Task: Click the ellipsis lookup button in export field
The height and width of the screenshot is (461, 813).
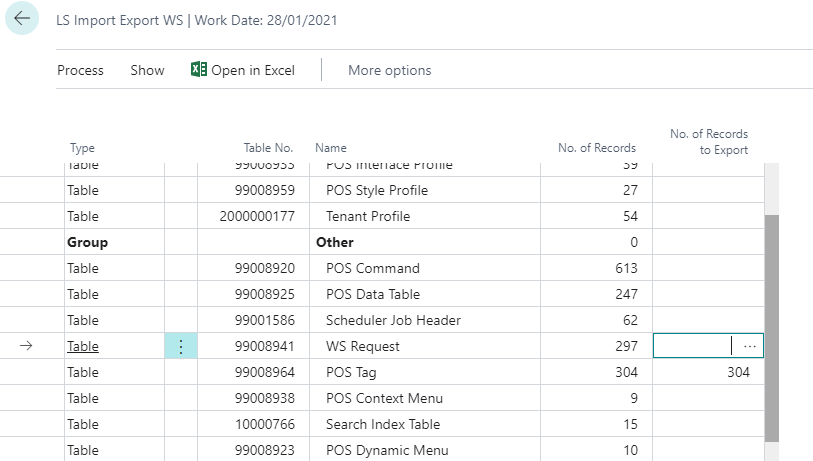Action: coord(750,346)
